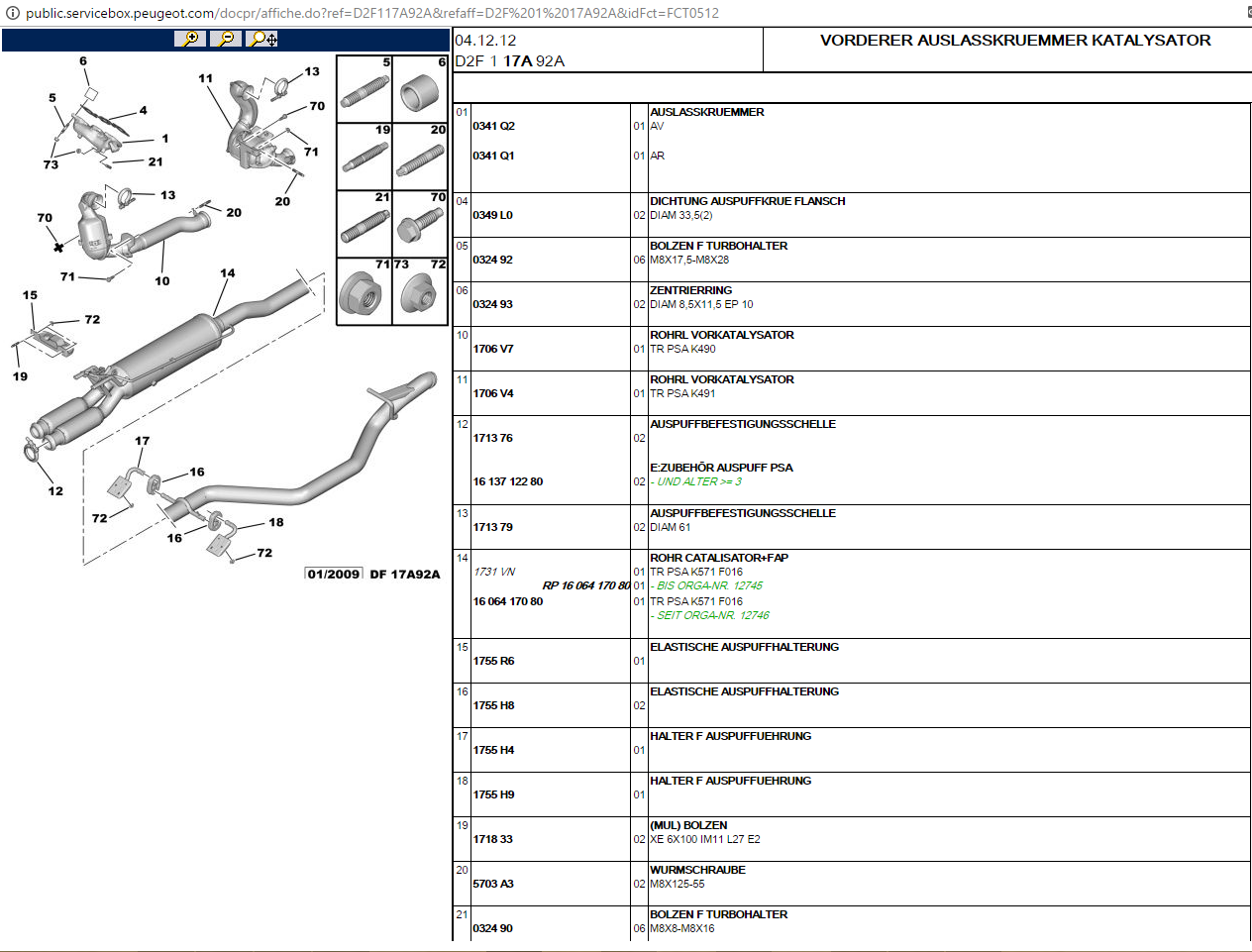Image resolution: width=1252 pixels, height=952 pixels.
Task: Select the stud thumbnail number 19
Action: 365,159
